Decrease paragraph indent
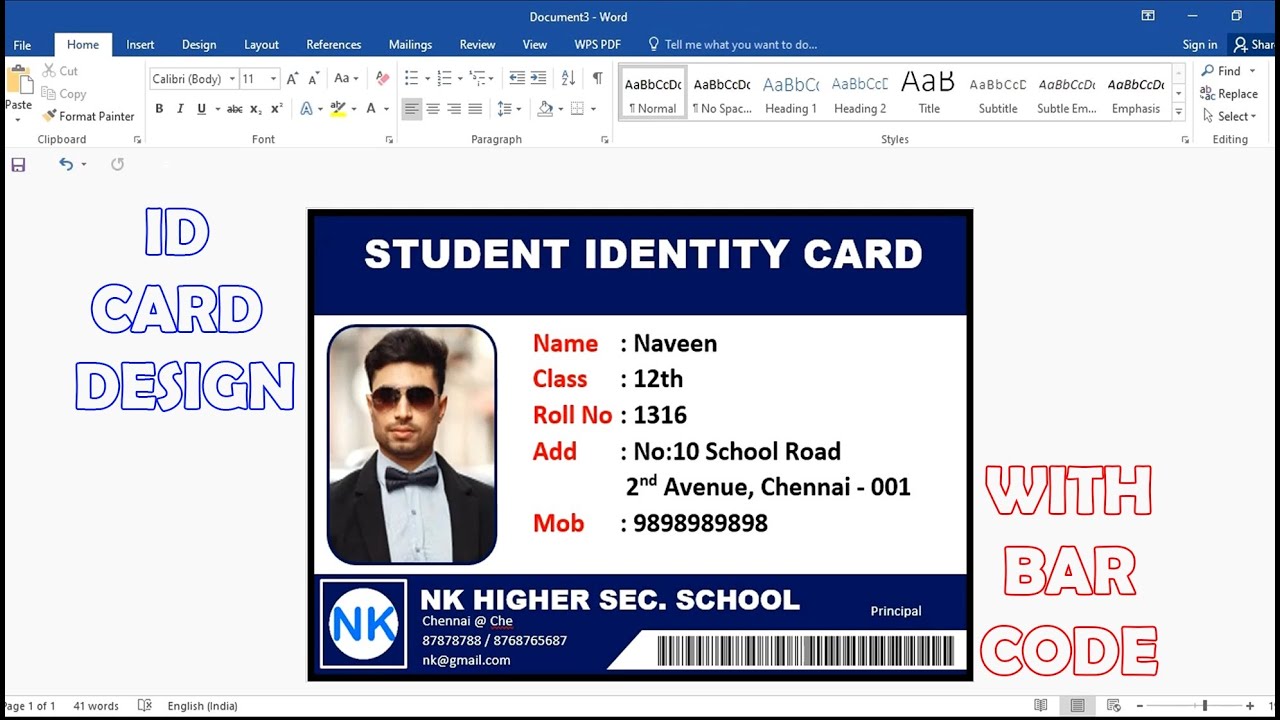Viewport: 1280px width, 720px height. (517, 78)
